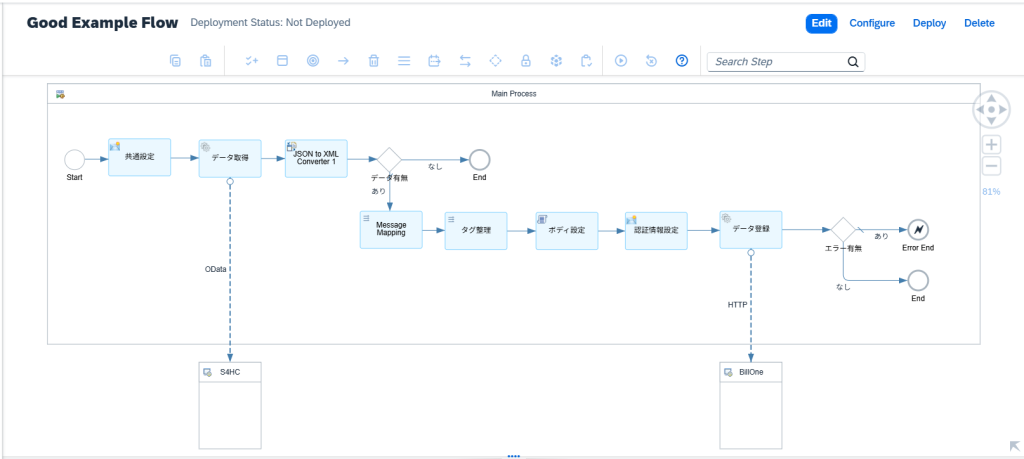Click the Main Process icon at its top-left
Viewport: 1024px width, 459px height.
pyautogui.click(x=60, y=95)
